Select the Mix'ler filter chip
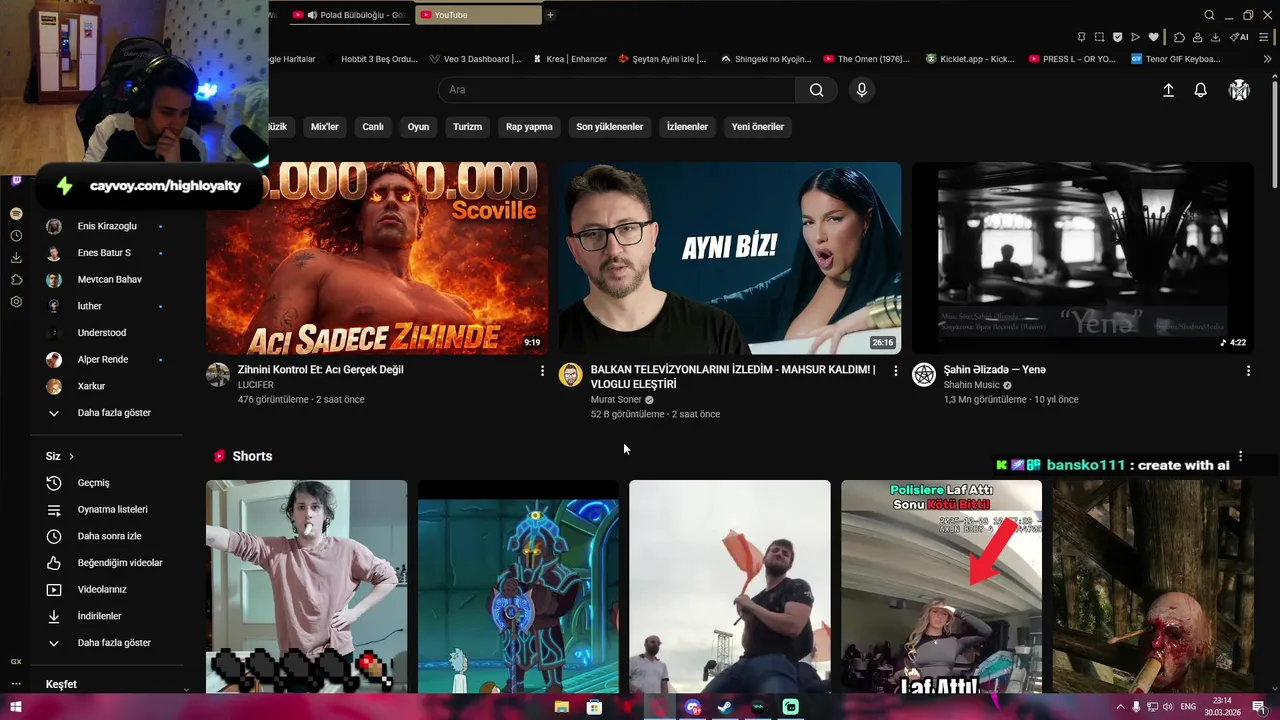This screenshot has height=720, width=1280. 325,127
